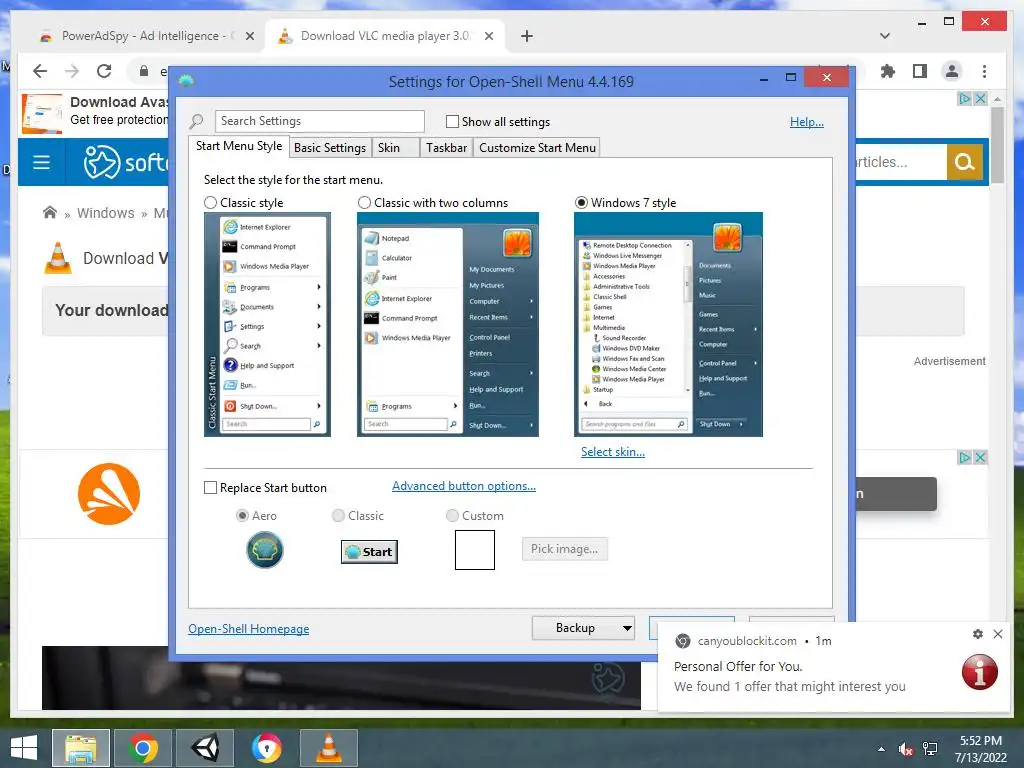Screen dimensions: 1024x768
Task: Click the Windows 7 style preview thumbnail
Action: [x=668, y=325]
